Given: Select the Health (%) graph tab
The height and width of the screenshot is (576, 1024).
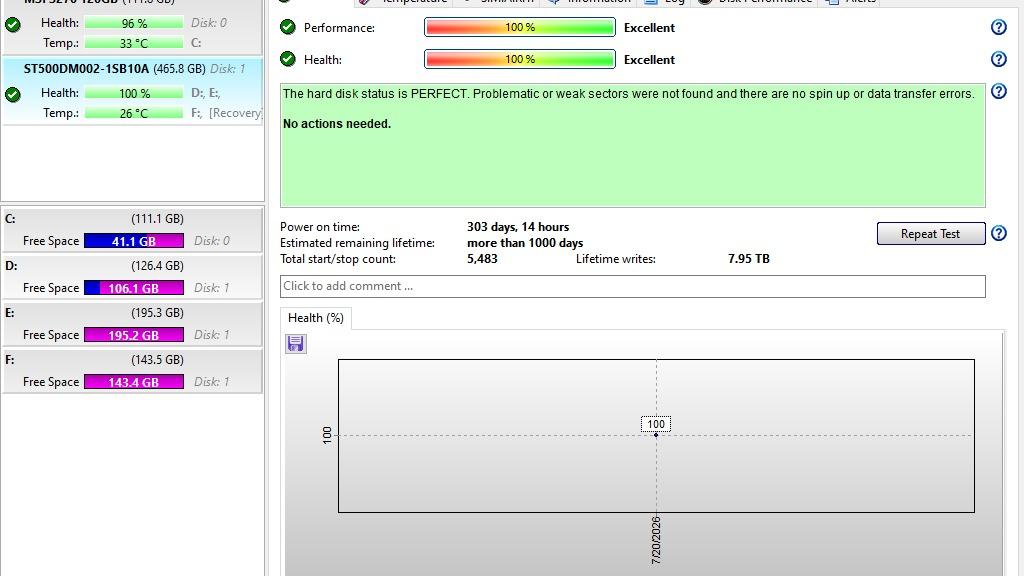Looking at the screenshot, I should 316,318.
